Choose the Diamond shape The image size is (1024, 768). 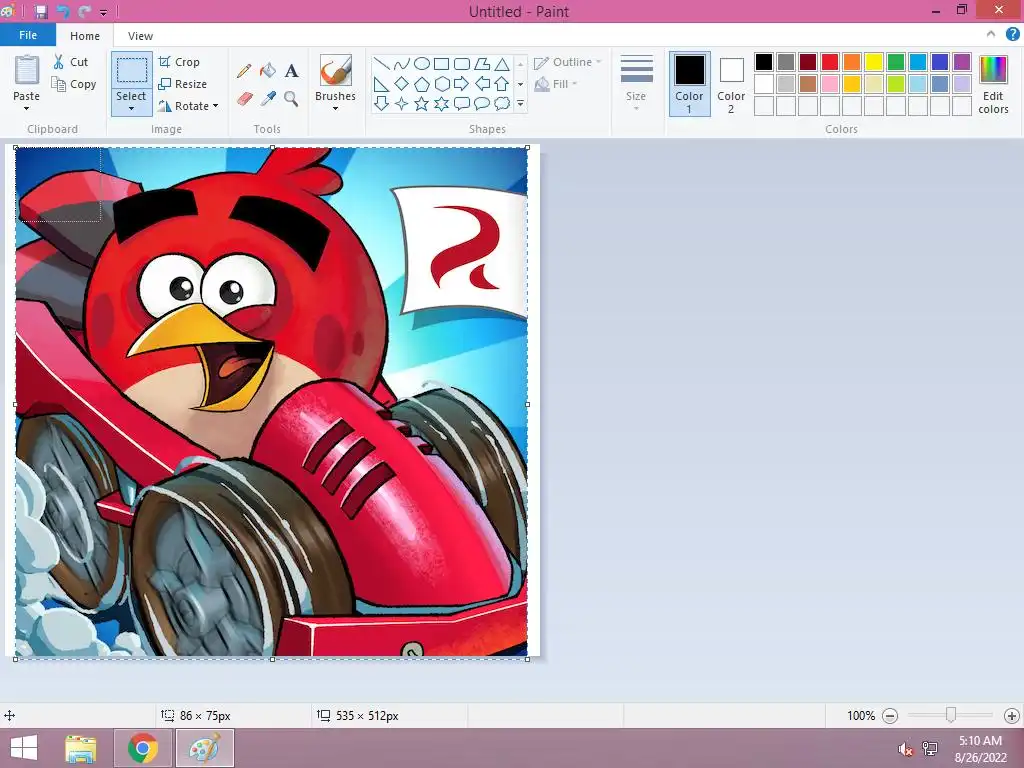402,84
